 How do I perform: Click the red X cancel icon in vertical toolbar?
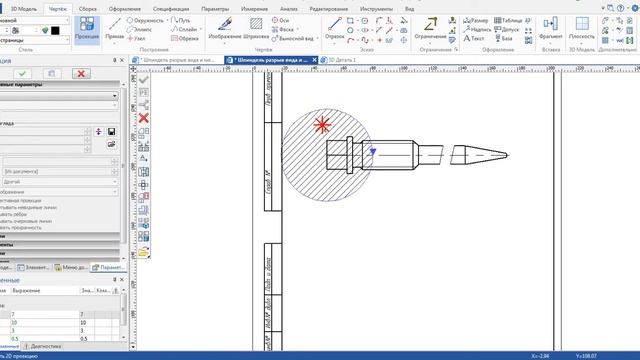pyautogui.click(x=143, y=118)
